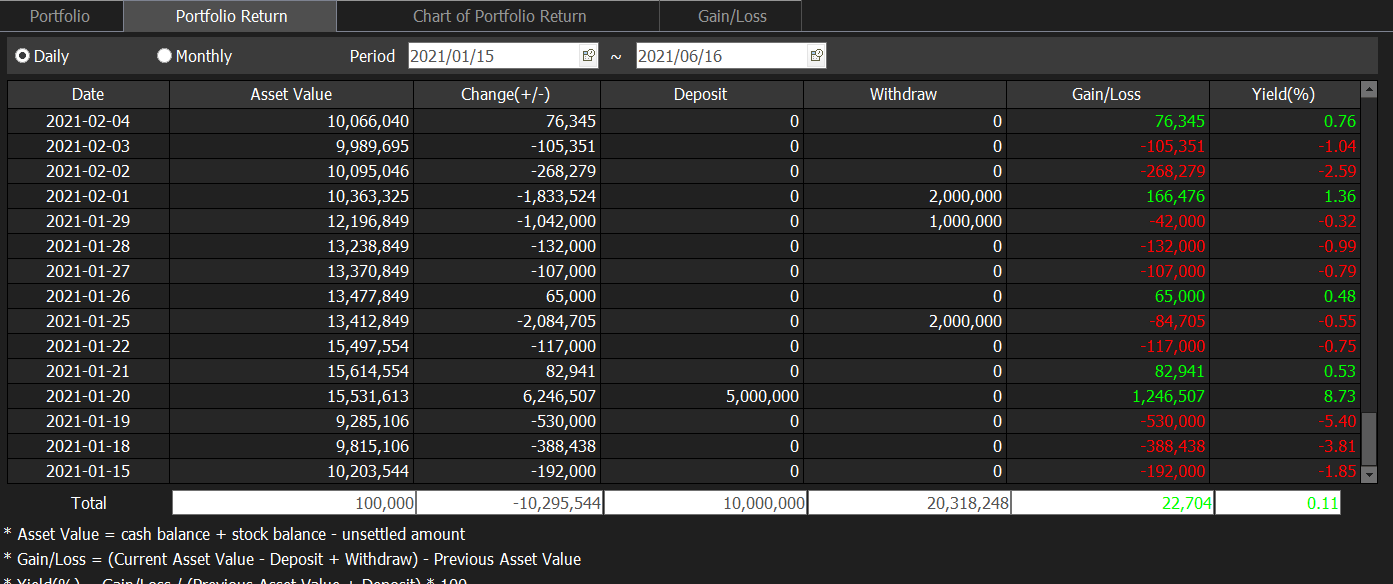Screen dimensions: 1393x584
Task: Open the Chart of Portfolio Return tab
Action: (499, 16)
